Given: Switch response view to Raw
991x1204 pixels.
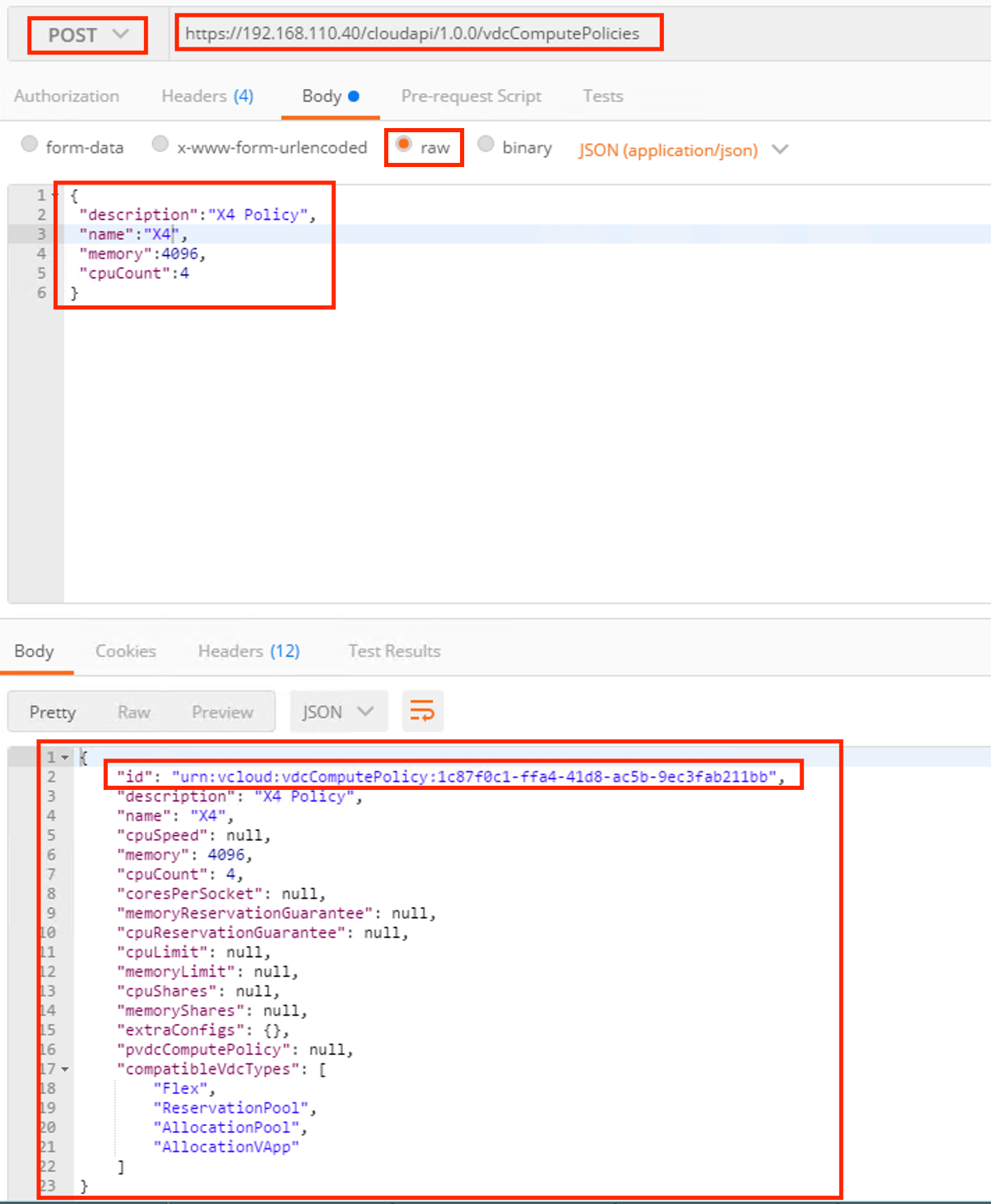Looking at the screenshot, I should pos(134,712).
